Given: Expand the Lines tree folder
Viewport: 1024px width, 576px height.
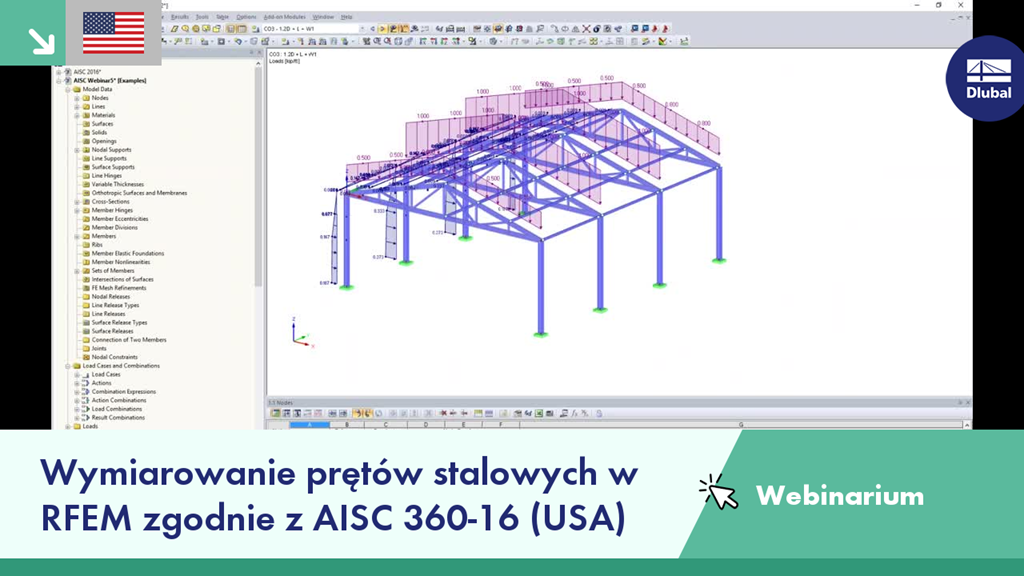Looking at the screenshot, I should [x=77, y=106].
